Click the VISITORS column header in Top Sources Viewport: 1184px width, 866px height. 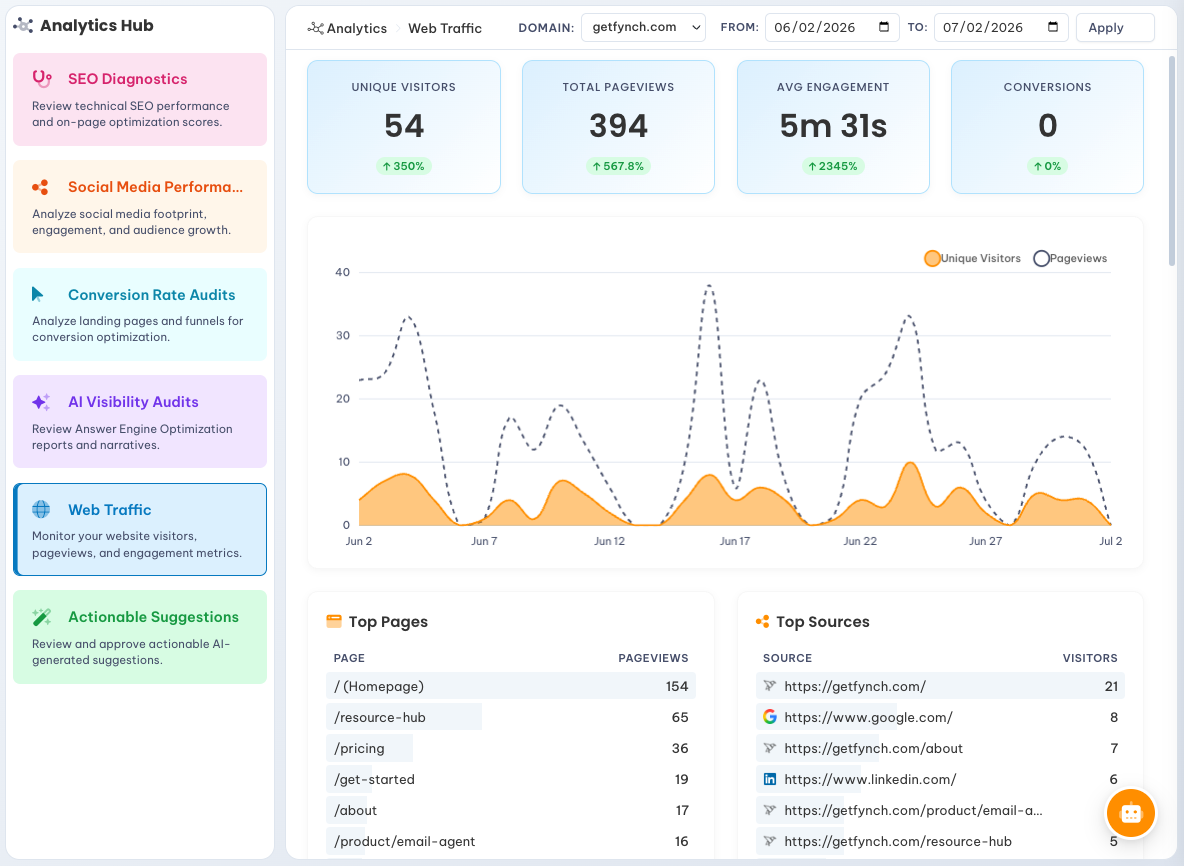1090,658
